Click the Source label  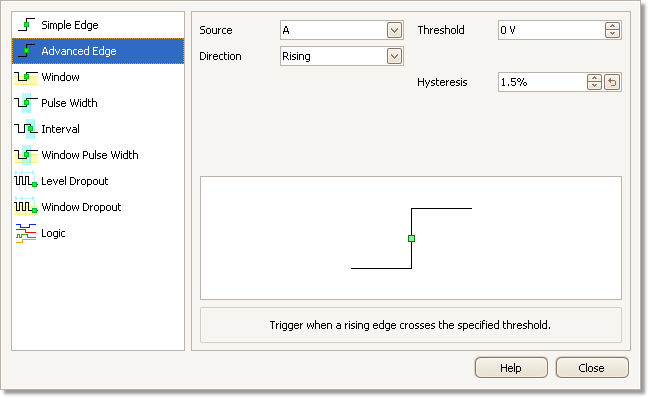[x=216, y=30]
